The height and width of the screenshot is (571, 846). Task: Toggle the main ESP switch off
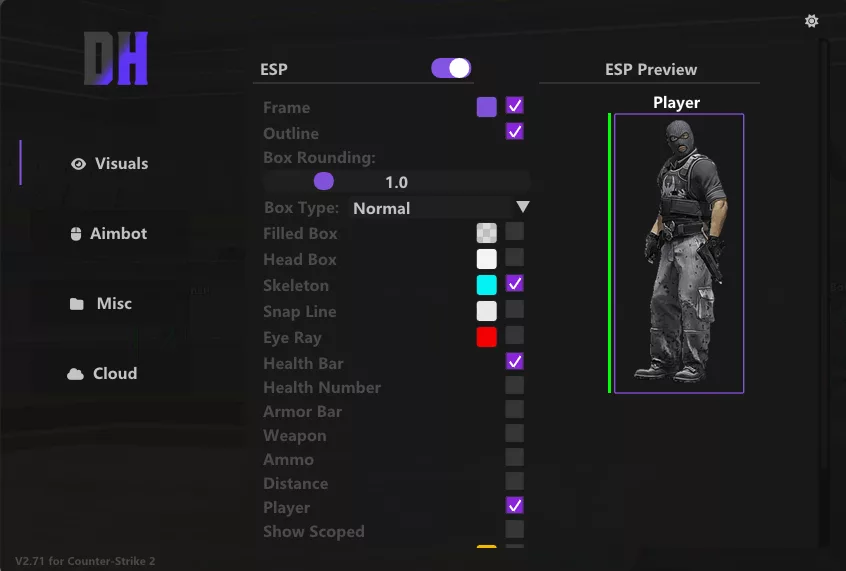pyautogui.click(x=451, y=69)
